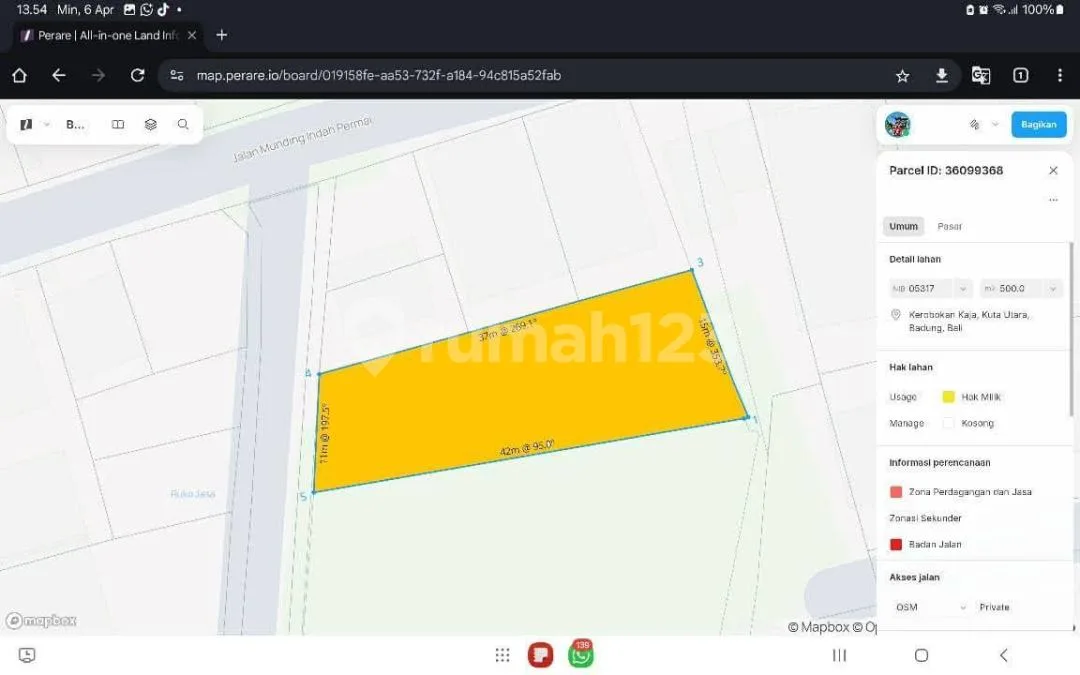Click the Jalan Munding Indah Permai road label

[303, 139]
